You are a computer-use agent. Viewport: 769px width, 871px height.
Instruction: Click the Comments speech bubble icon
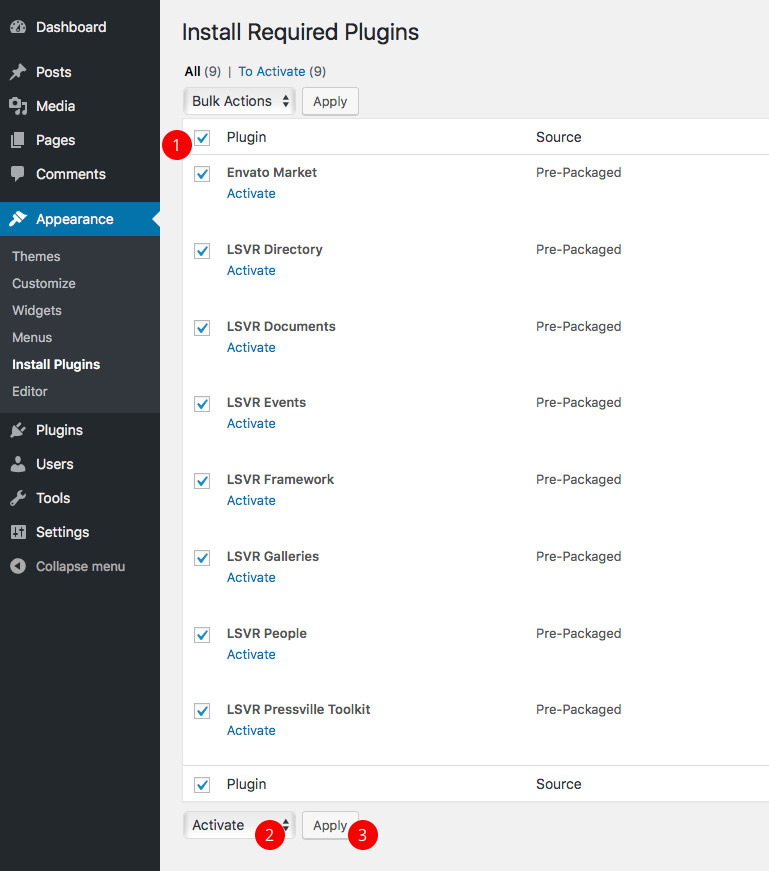click(18, 174)
